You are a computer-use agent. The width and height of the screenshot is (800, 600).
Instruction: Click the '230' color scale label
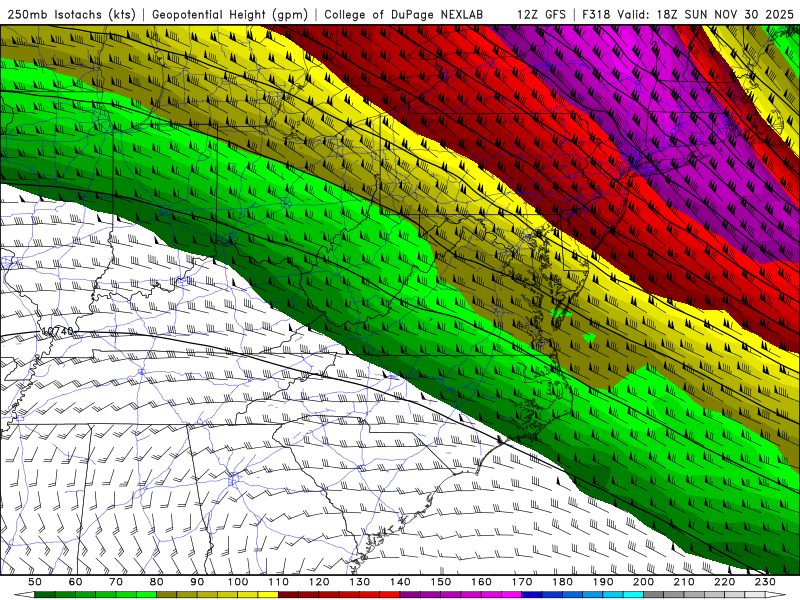(x=766, y=582)
